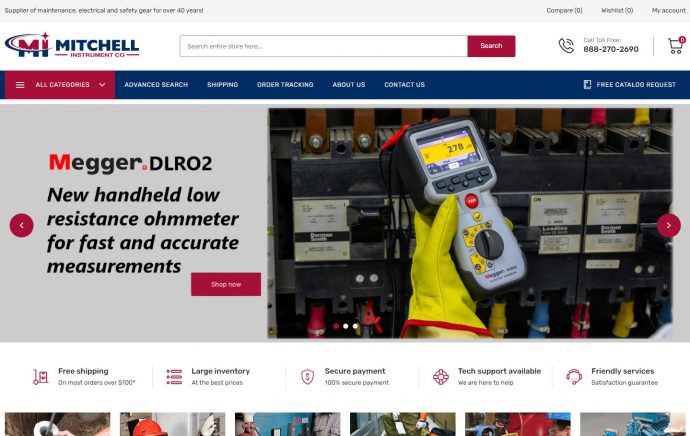The height and width of the screenshot is (436, 690).
Task: Click the Secure payment shield icon
Action: coord(307,377)
